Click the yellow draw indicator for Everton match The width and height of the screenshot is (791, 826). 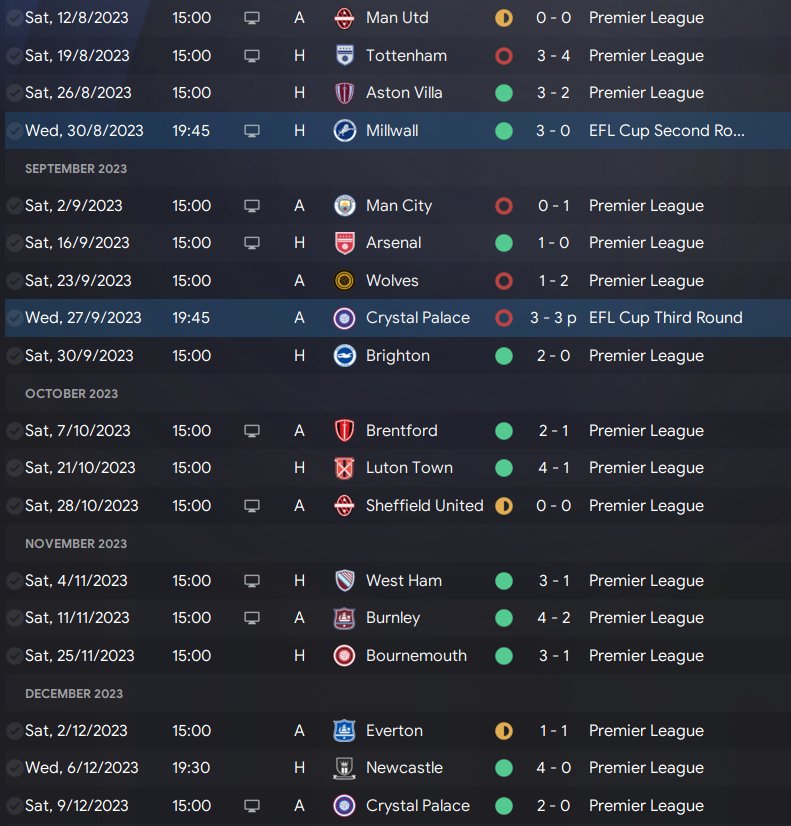pos(504,731)
